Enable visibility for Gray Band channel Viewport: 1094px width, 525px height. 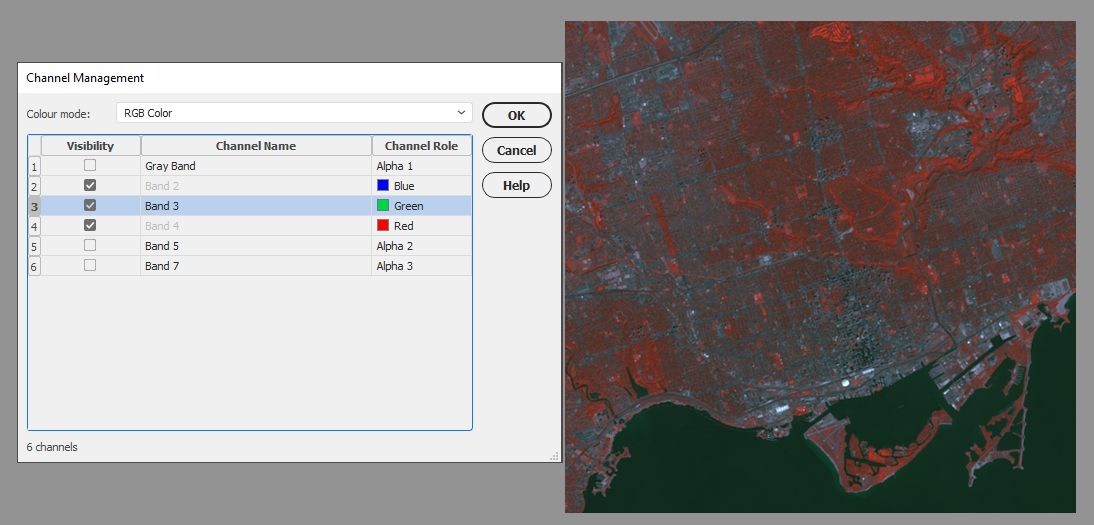(x=90, y=165)
